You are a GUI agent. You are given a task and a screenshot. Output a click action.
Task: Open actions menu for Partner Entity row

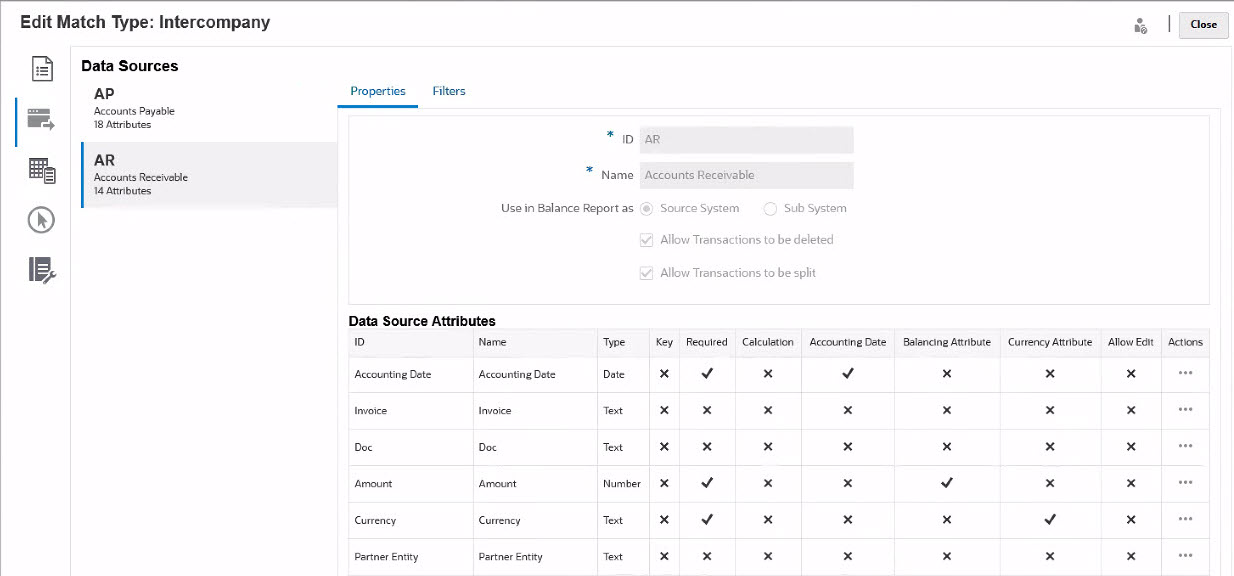[1186, 555]
